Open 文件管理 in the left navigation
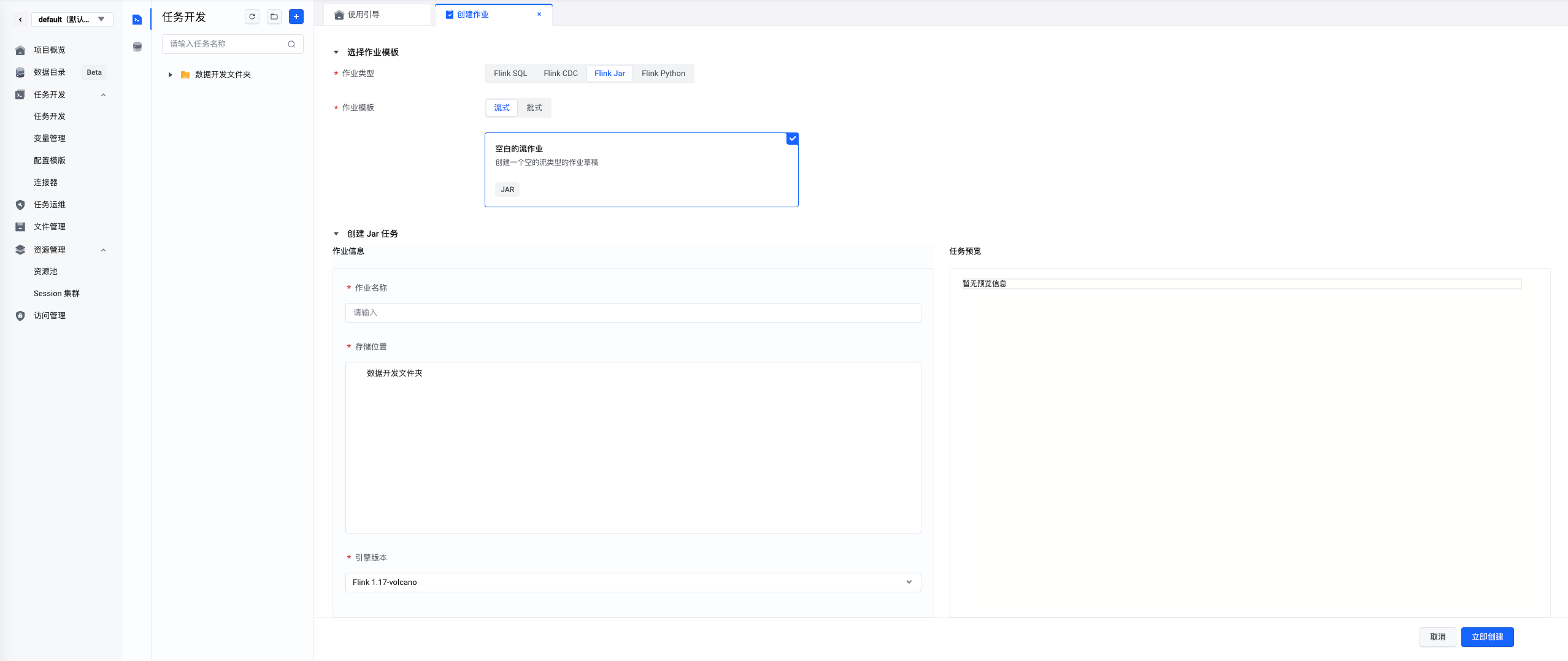Image resolution: width=1568 pixels, height=661 pixels. pos(49,226)
